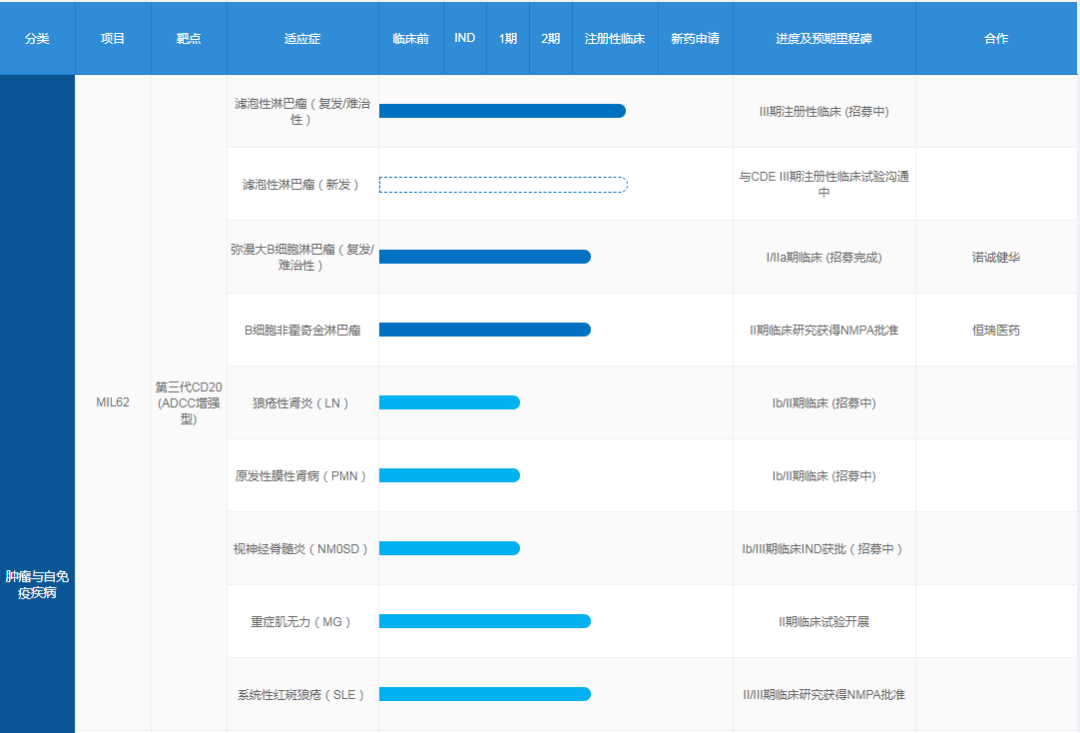
Task: Click the dashed progress bar for 滤泡性淋巴瘤（新发）
Action: click(x=503, y=185)
